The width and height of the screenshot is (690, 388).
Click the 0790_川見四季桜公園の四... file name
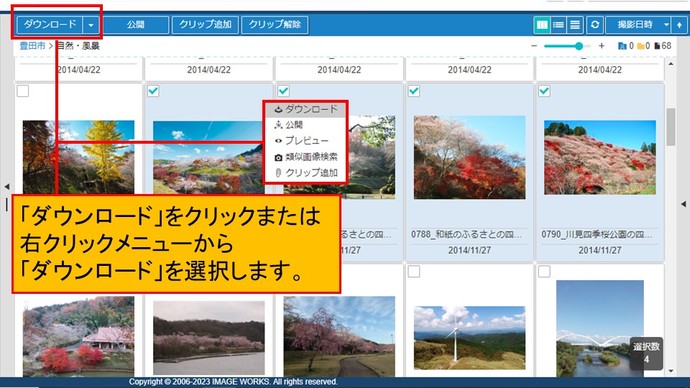[597, 234]
